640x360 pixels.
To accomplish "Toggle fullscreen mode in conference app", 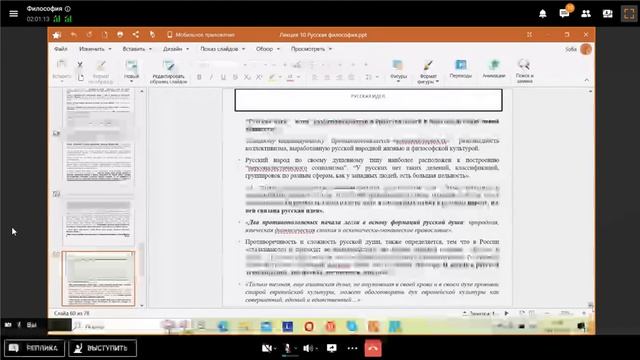I will click(x=629, y=13).
